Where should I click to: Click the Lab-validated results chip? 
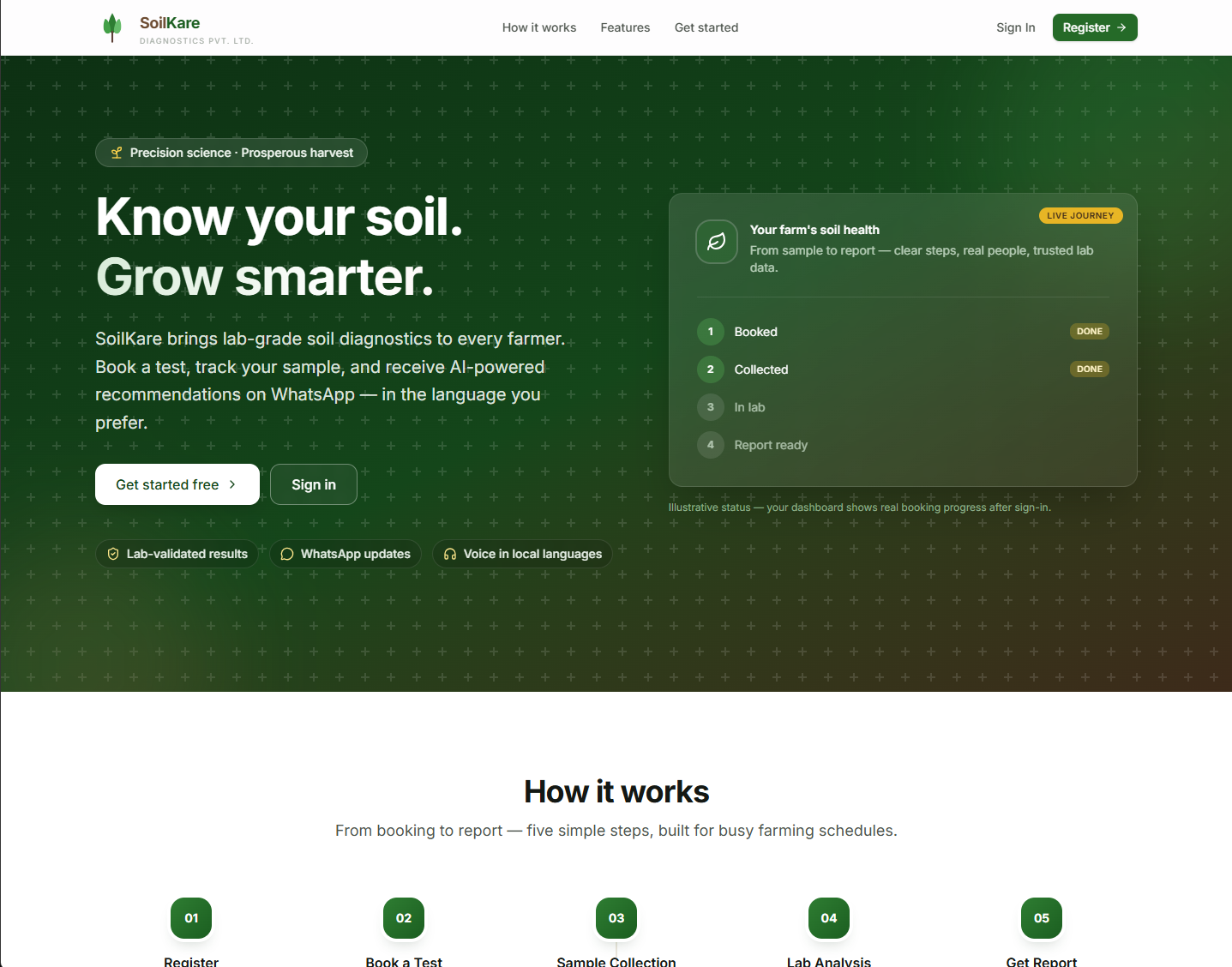(177, 554)
